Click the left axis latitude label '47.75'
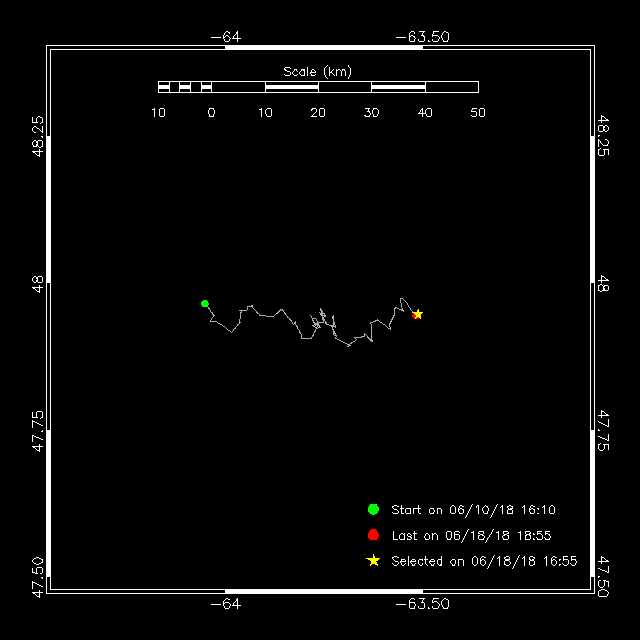This screenshot has width=640, height=640. coord(37,431)
